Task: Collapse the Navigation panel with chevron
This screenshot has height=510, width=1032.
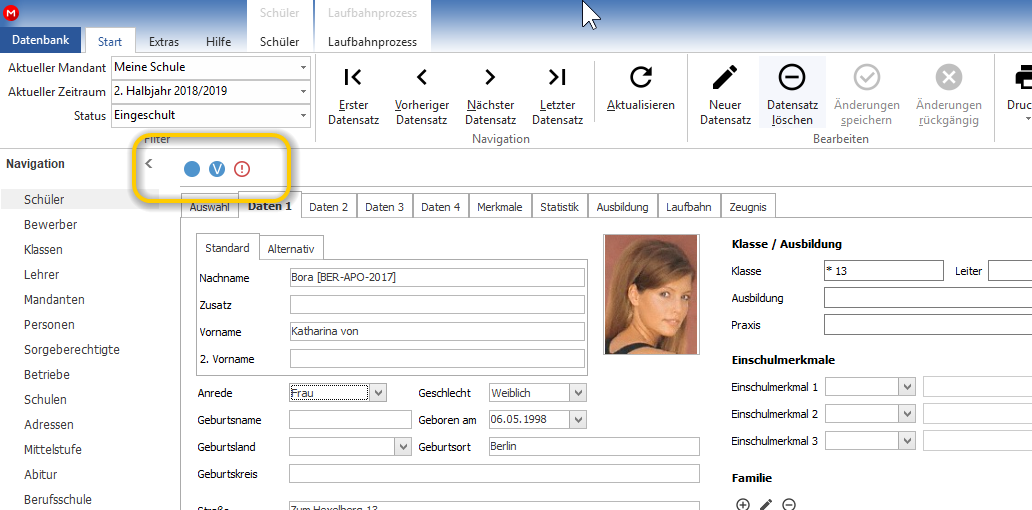Action: [149, 163]
